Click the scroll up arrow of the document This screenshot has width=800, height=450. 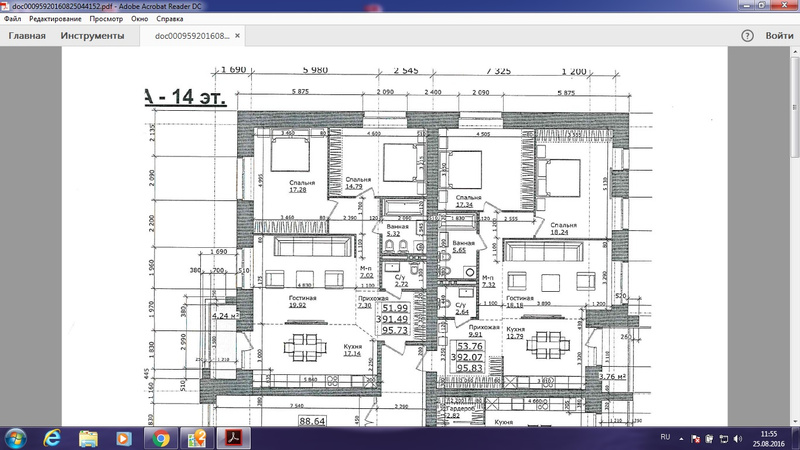(795, 52)
